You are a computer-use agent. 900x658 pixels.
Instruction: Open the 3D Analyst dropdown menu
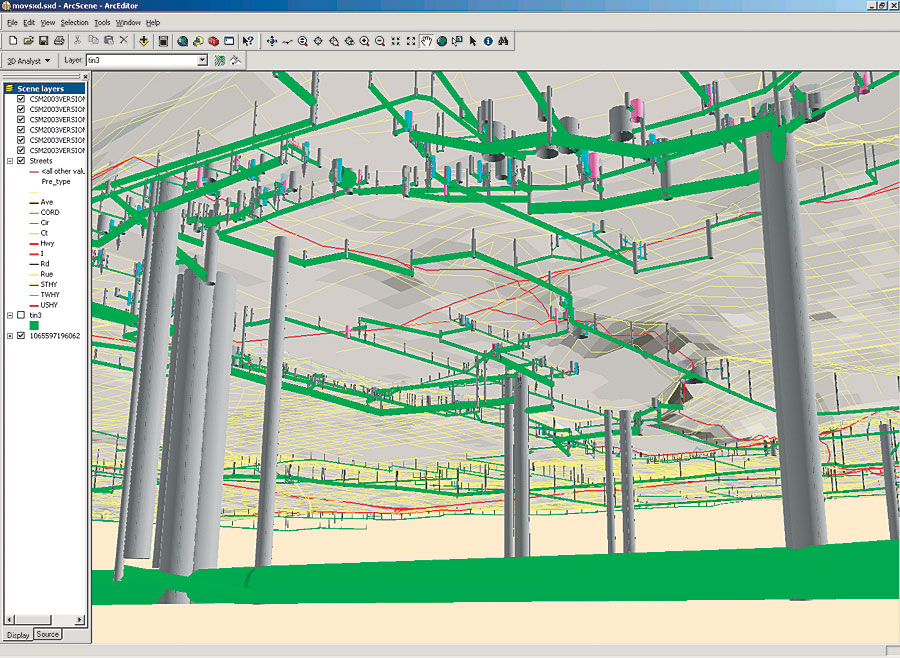coord(29,60)
